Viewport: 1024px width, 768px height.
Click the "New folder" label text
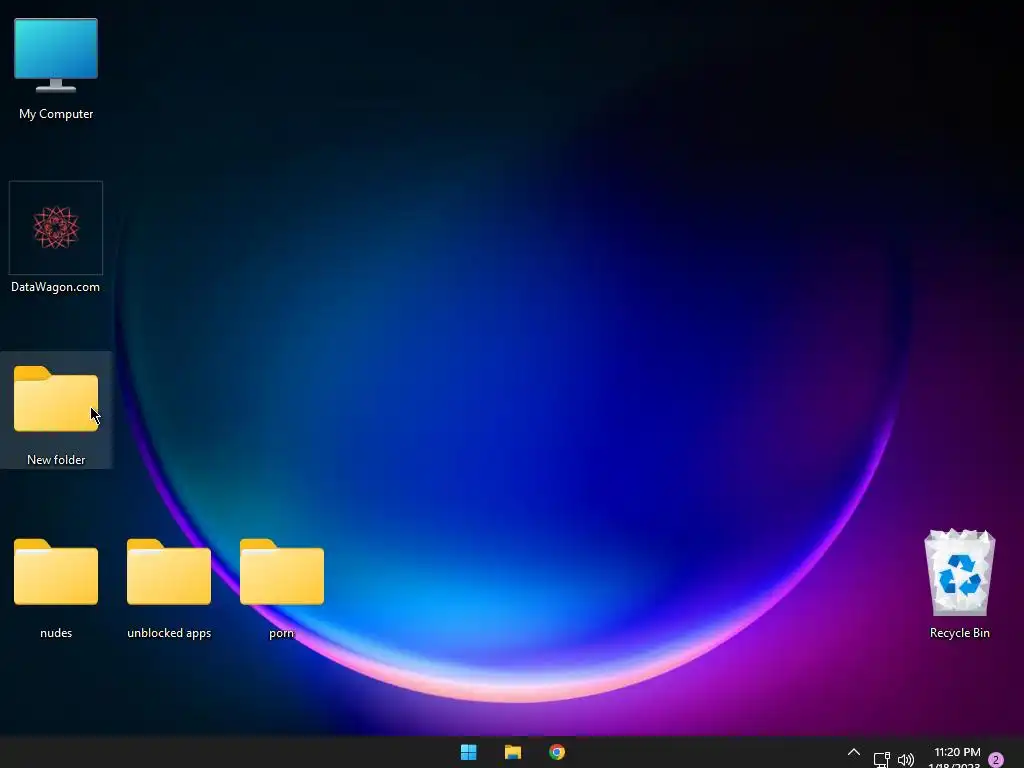[56, 460]
